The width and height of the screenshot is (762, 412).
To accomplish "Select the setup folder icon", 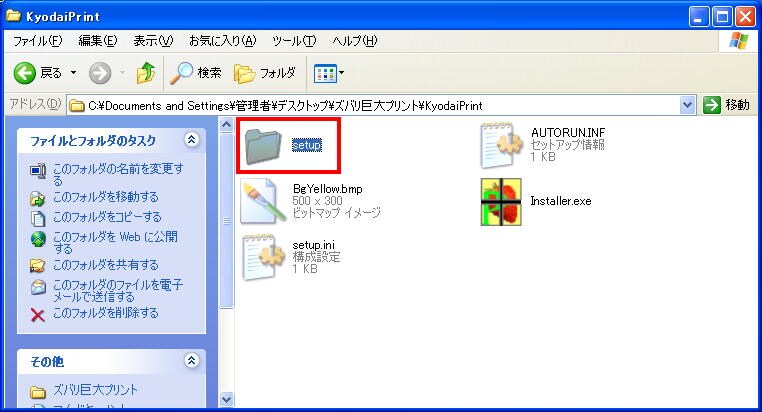I will 262,146.
